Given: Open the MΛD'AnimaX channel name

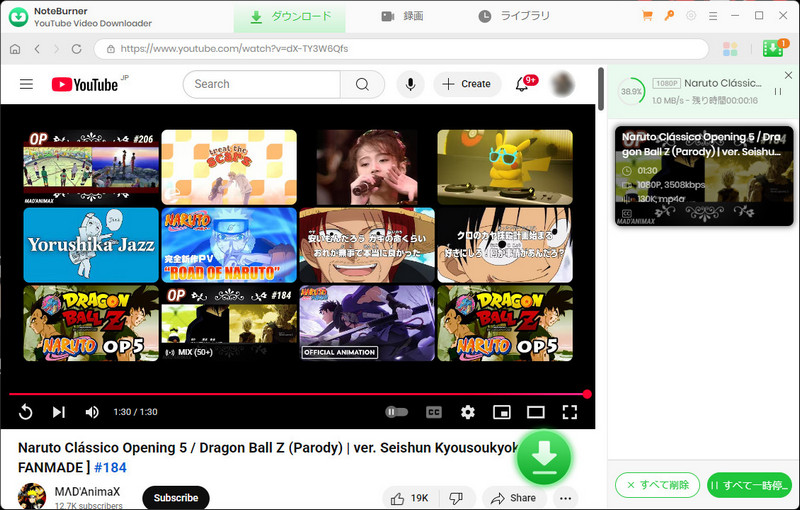Looking at the screenshot, I should coord(87,492).
